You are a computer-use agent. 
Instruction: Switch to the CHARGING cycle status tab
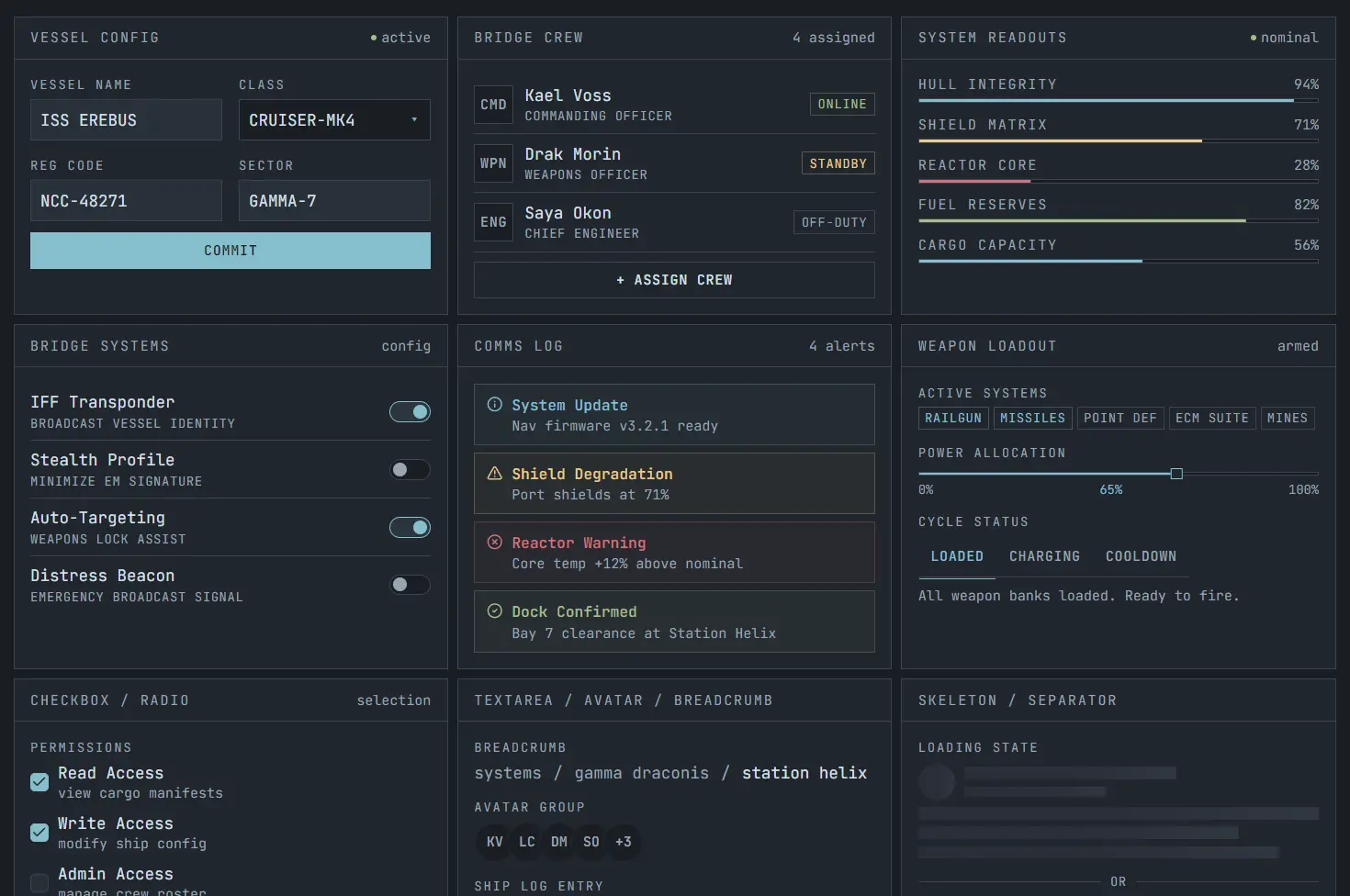pyautogui.click(x=1044, y=556)
